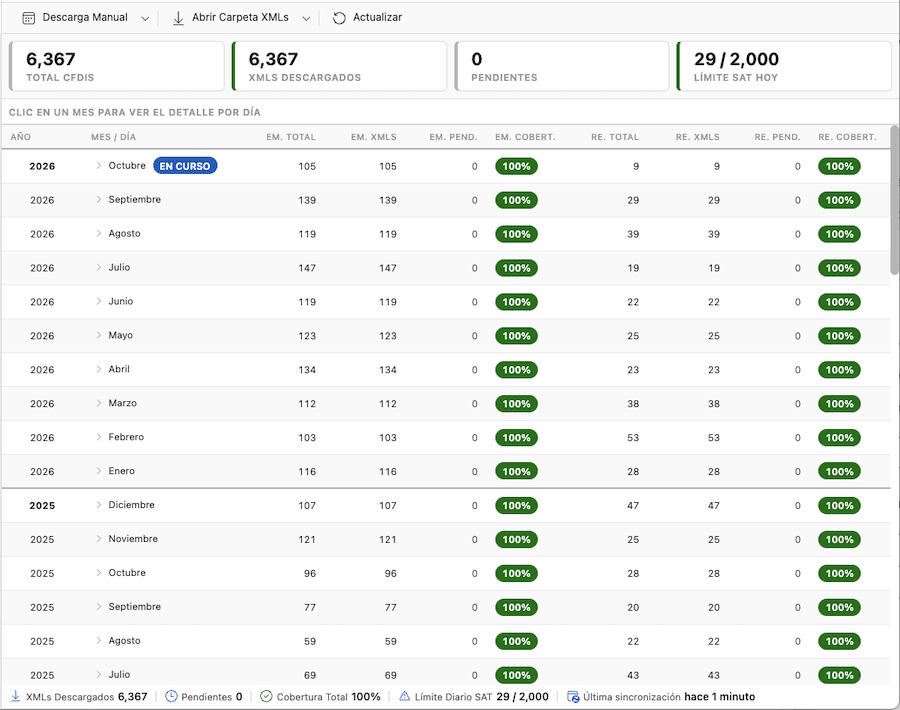Viewport: 900px width, 710px height.
Task: Expand the Abril 2026 row chevron
Action: point(99,368)
